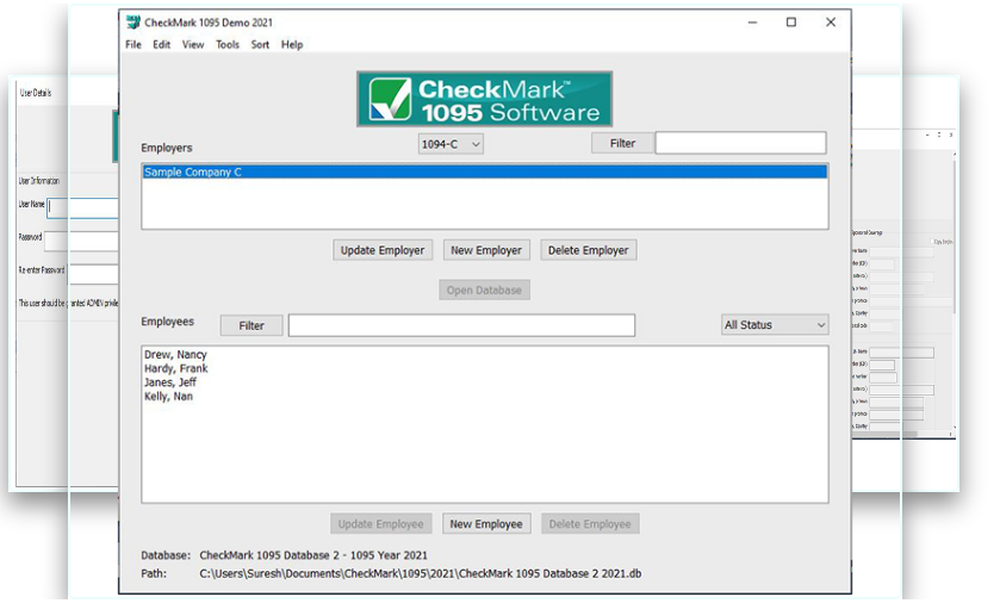
Task: Click the database file path text
Action: tap(420, 573)
